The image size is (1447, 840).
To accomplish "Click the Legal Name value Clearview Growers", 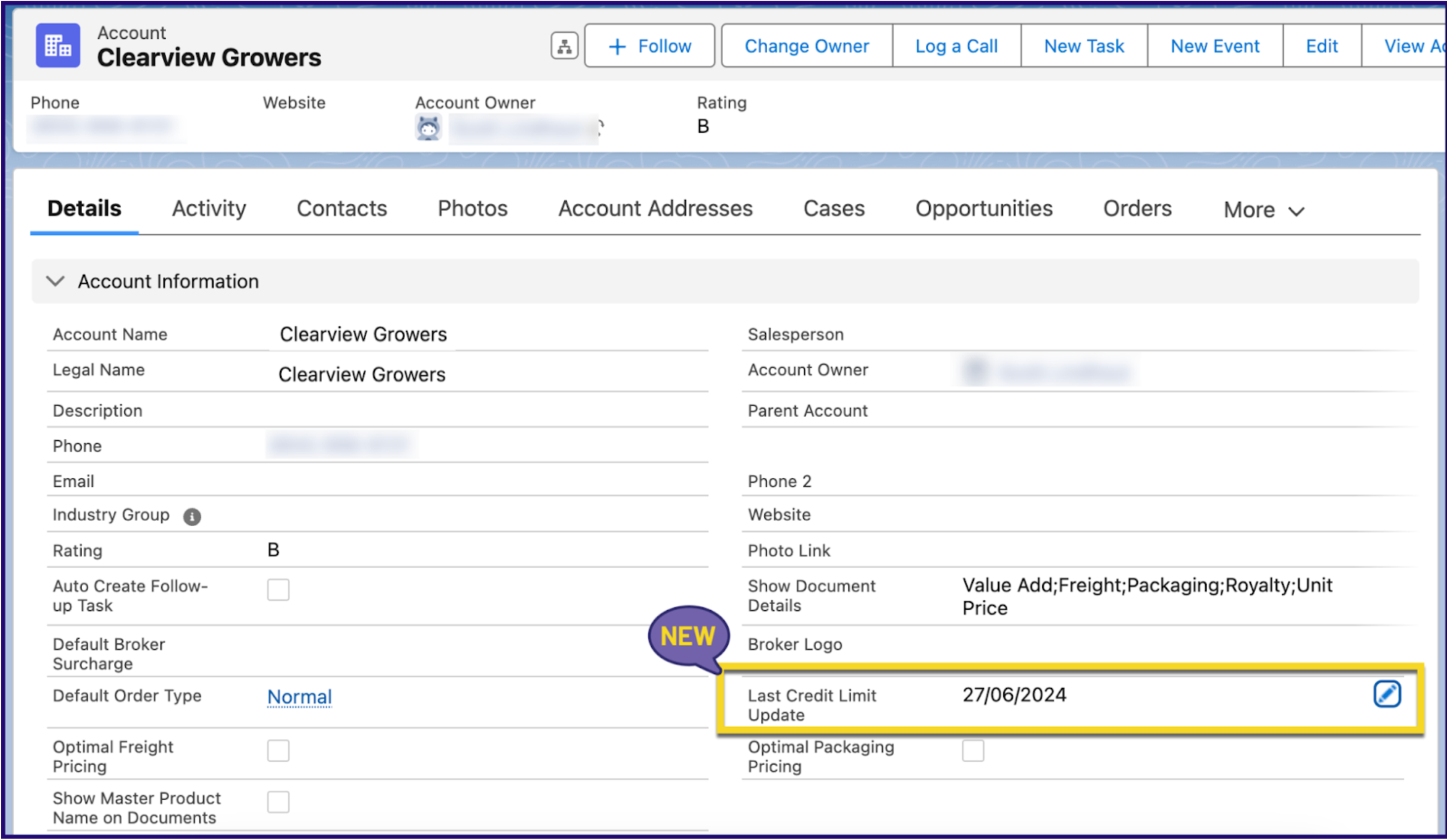I will point(362,374).
